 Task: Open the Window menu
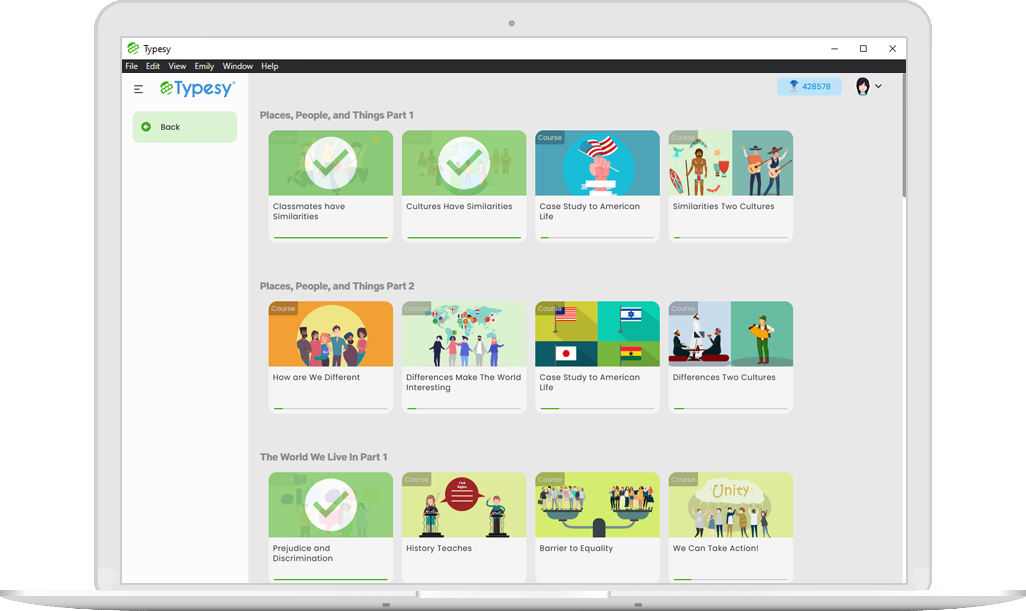(x=238, y=66)
